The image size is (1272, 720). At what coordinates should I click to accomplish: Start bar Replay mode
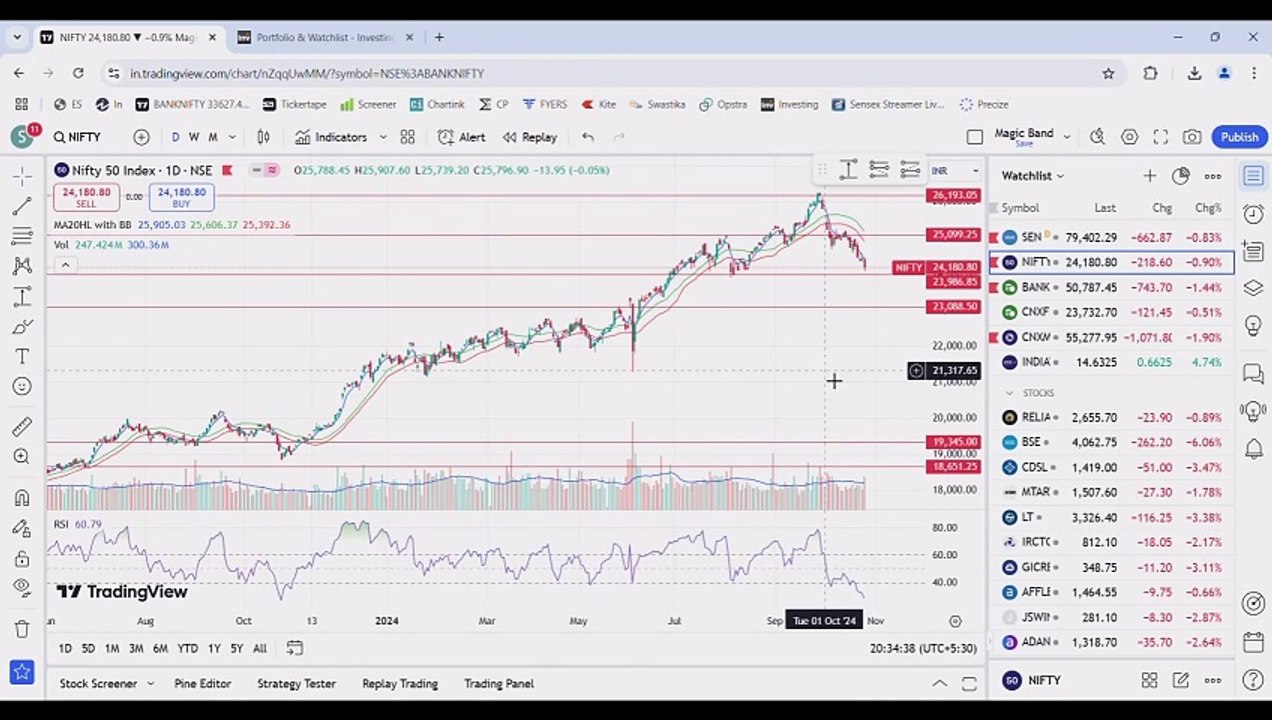point(529,137)
